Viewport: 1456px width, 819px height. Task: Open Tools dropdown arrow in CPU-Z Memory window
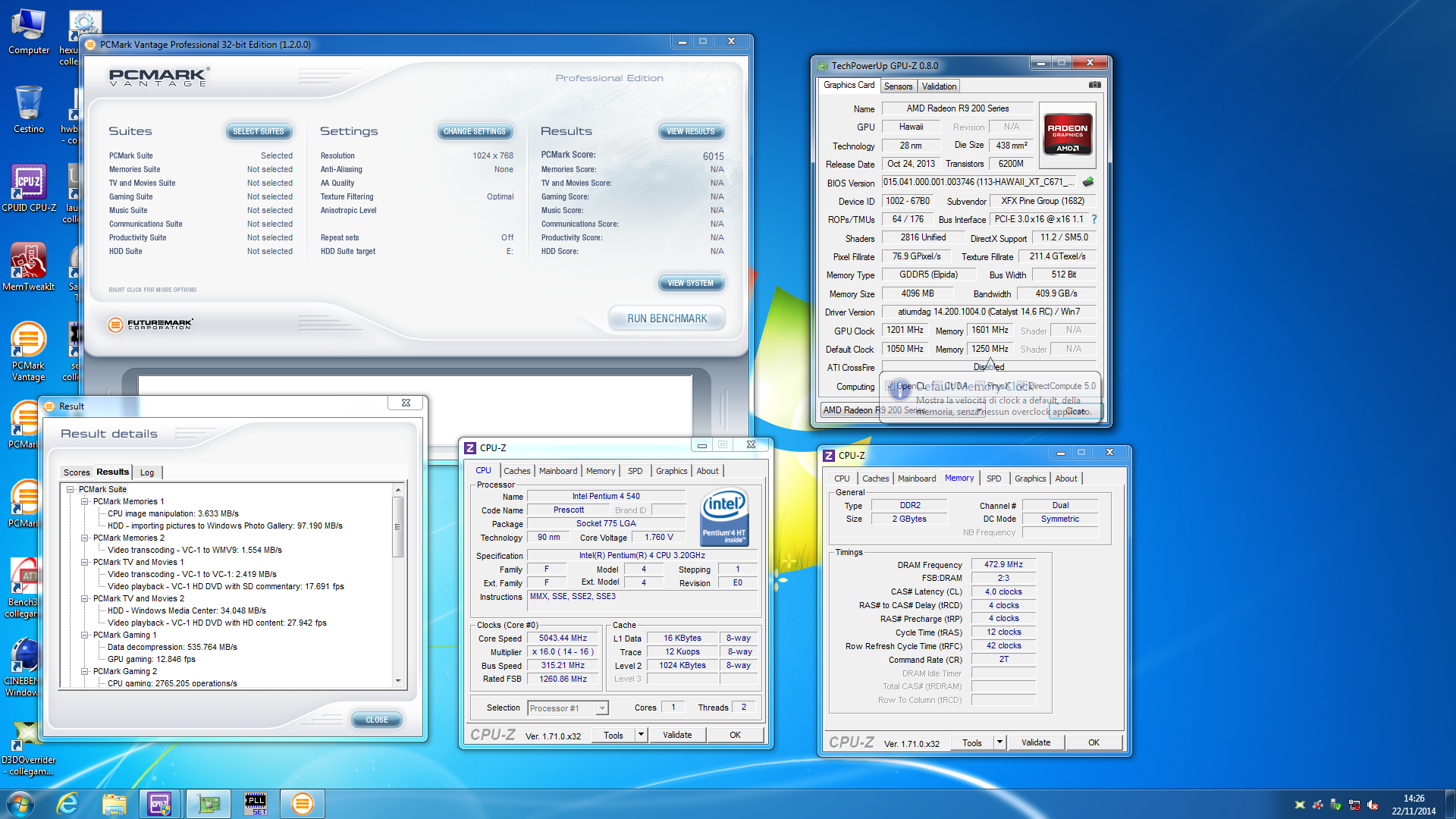999,742
